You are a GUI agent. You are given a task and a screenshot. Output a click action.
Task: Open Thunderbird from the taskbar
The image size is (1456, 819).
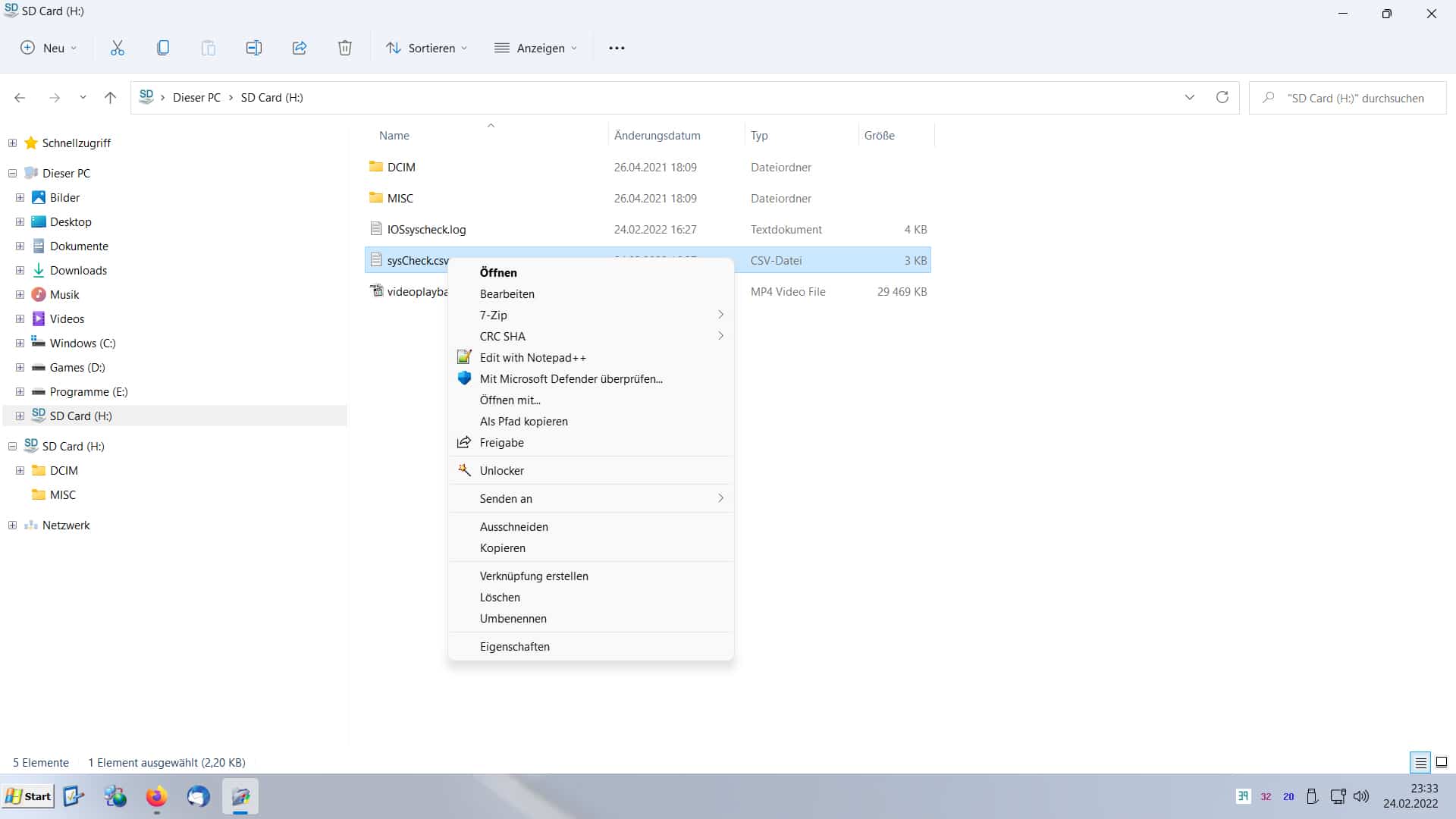click(198, 796)
